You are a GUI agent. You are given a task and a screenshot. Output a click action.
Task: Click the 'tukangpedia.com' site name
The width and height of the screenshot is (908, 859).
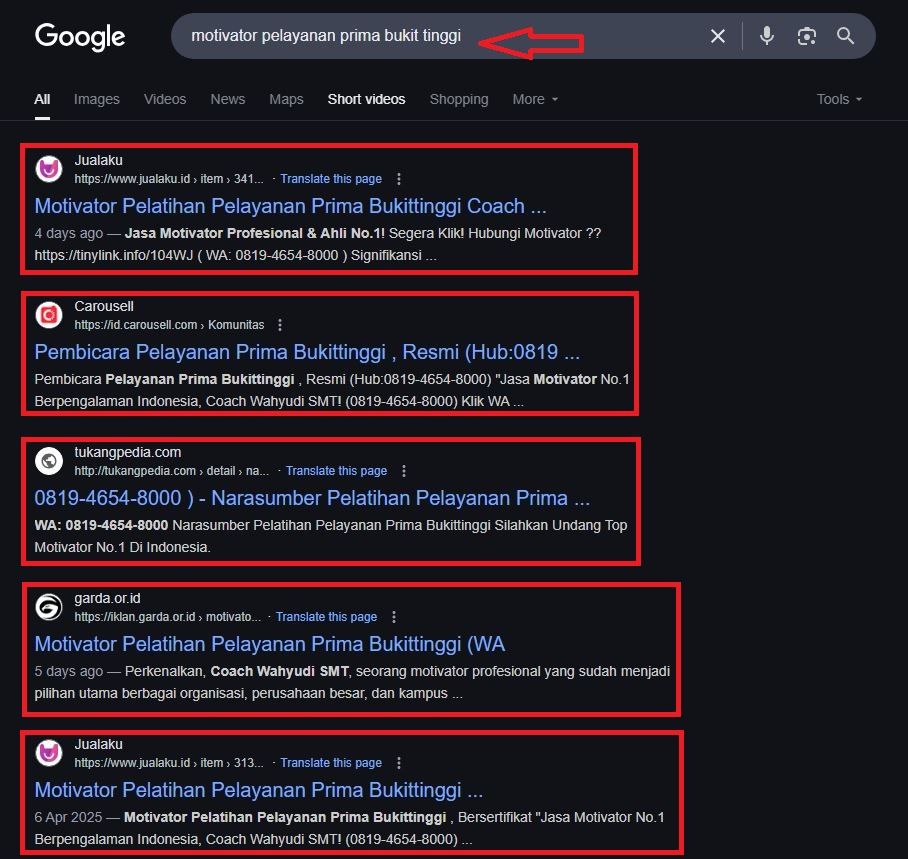click(127, 452)
